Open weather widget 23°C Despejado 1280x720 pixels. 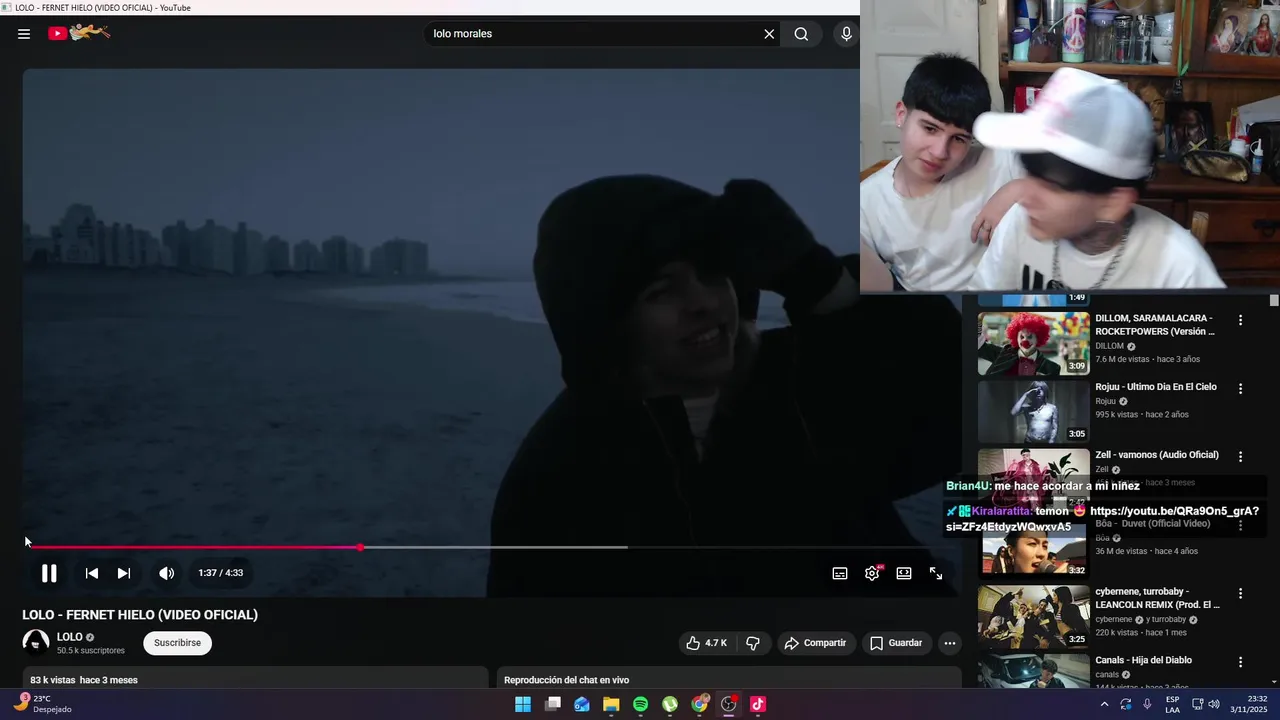pos(42,704)
